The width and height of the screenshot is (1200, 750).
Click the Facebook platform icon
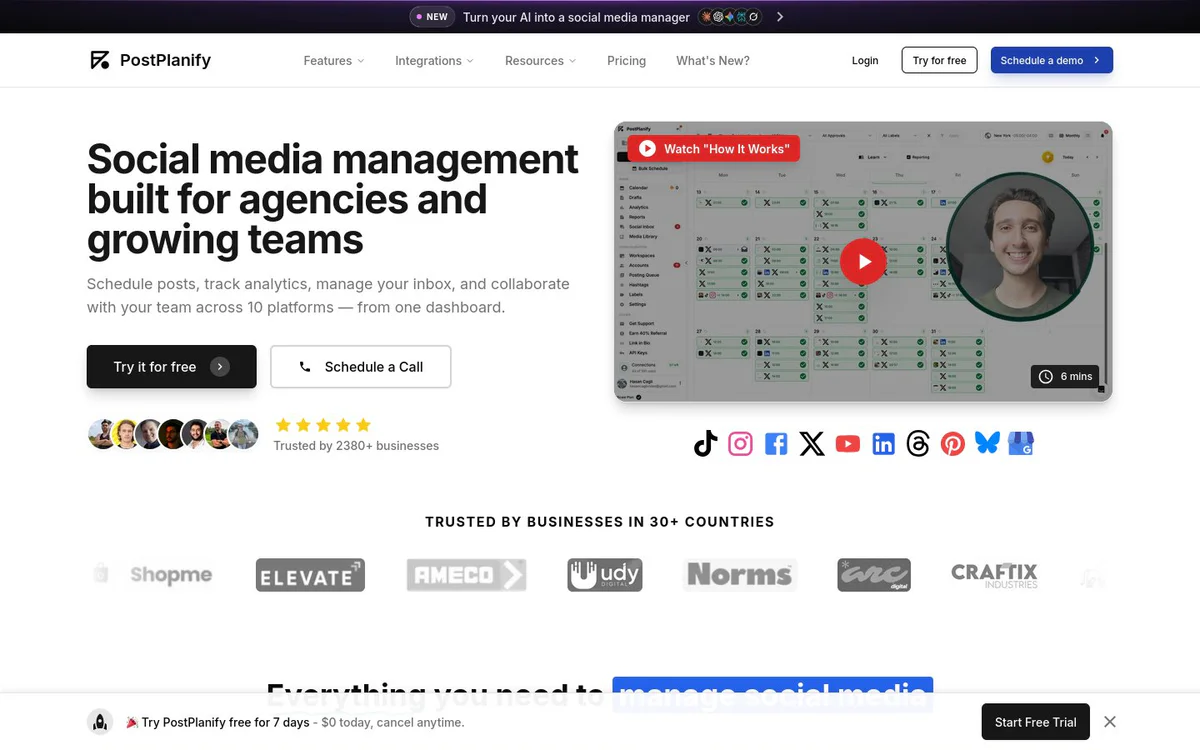click(776, 444)
